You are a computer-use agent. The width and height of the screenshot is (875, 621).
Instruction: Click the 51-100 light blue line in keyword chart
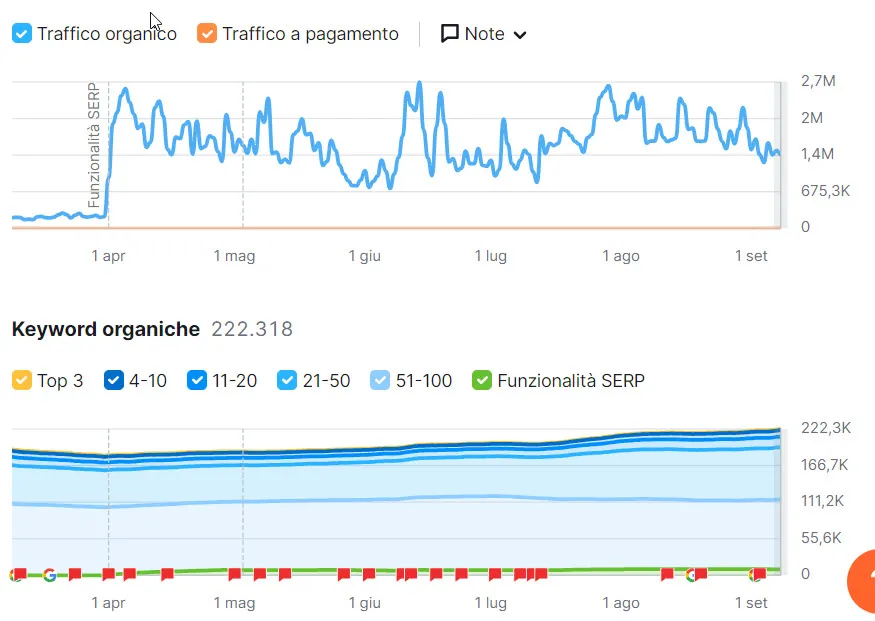pos(400,498)
